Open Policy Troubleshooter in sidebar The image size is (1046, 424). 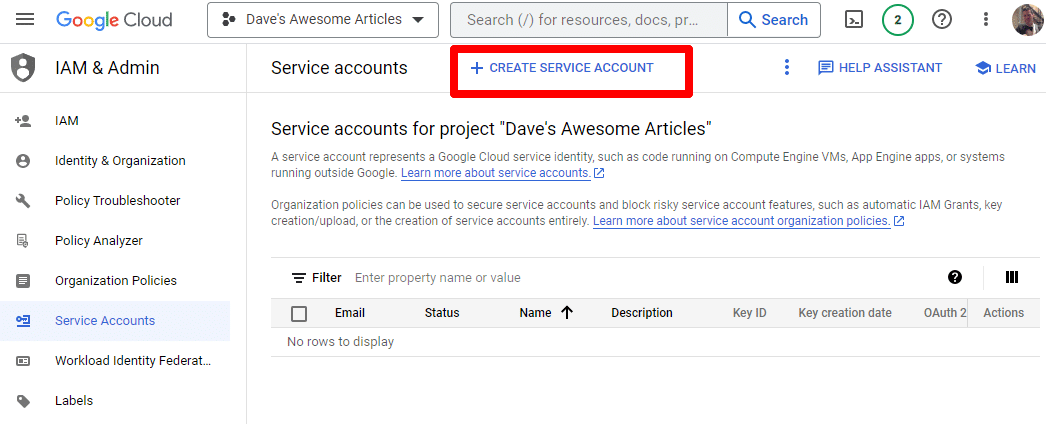point(117,201)
